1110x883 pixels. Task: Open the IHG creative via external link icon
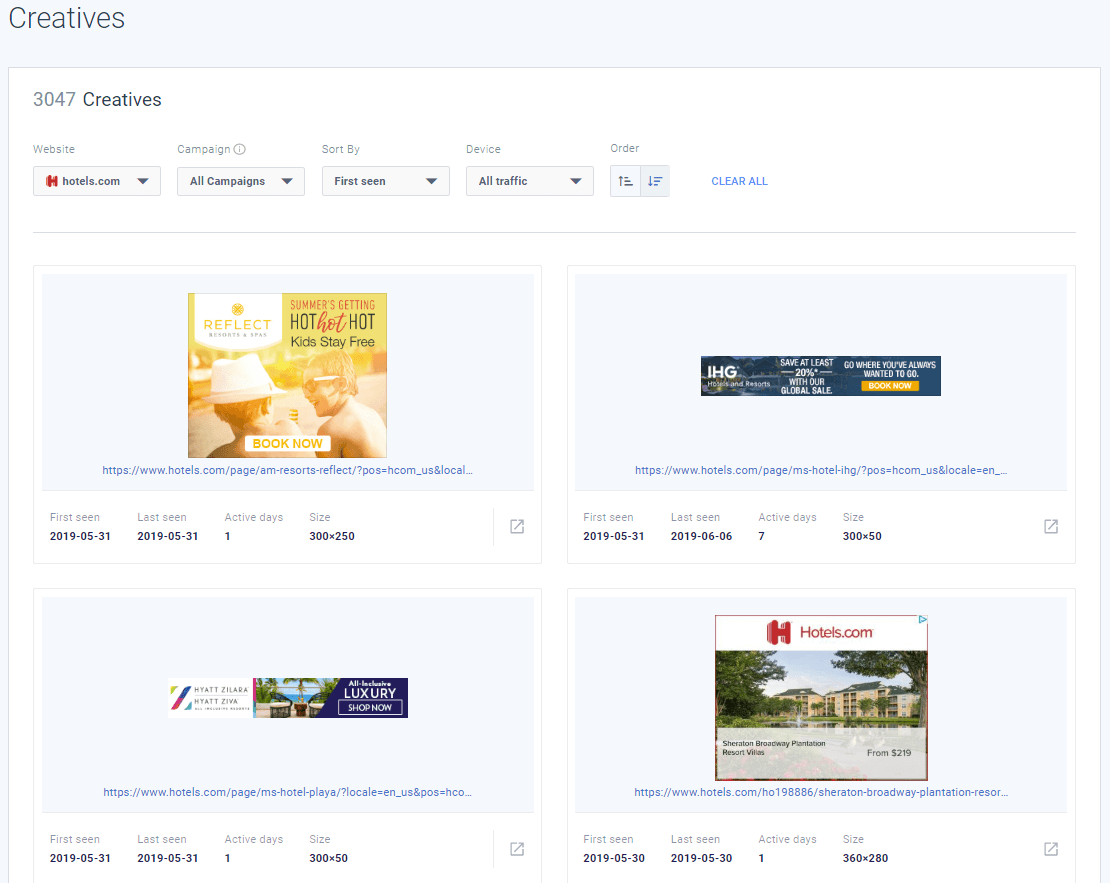tap(1051, 527)
